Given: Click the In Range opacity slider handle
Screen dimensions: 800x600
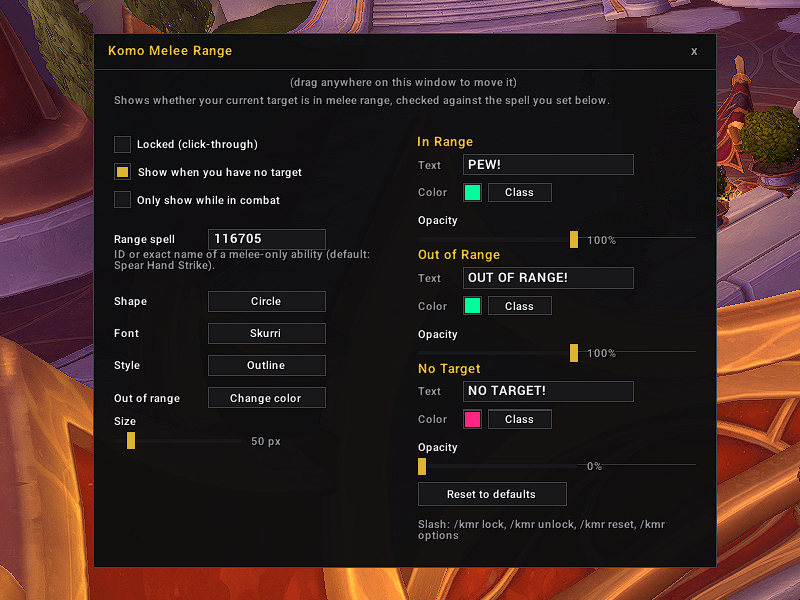Looking at the screenshot, I should click(574, 239).
